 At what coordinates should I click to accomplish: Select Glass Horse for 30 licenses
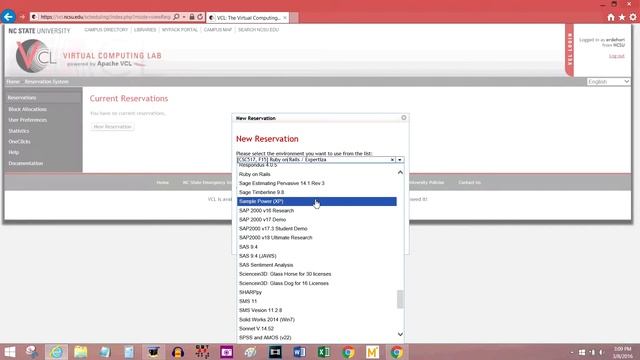coord(317,274)
